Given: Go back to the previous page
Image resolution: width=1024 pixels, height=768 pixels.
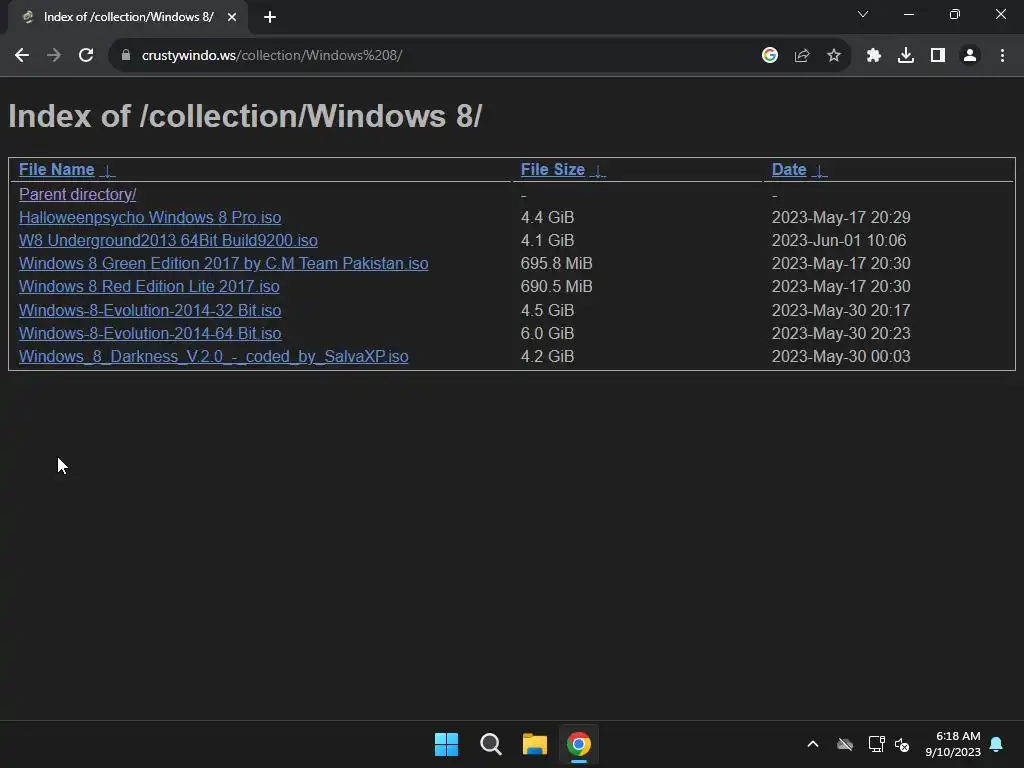Looking at the screenshot, I should [22, 56].
